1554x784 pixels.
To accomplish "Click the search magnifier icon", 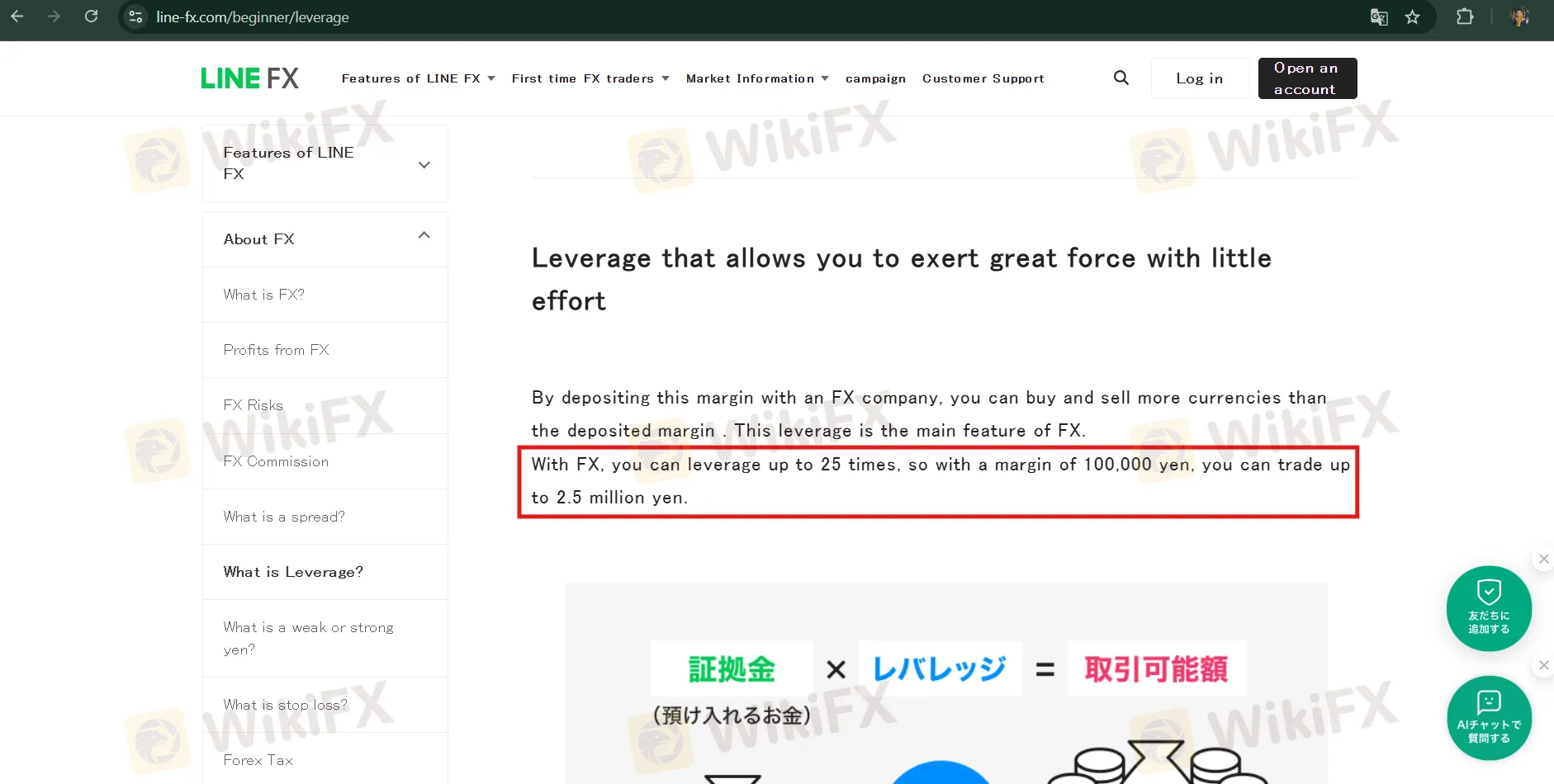I will (1120, 78).
